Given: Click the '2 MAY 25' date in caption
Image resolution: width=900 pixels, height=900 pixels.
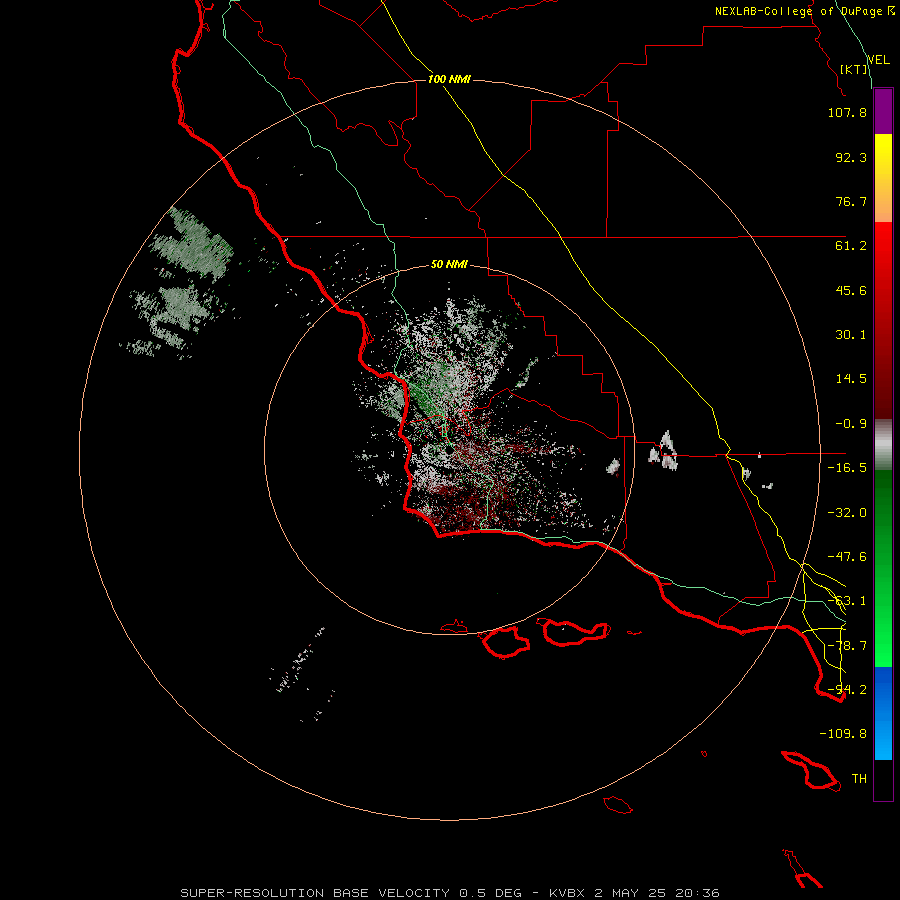Looking at the screenshot, I should tap(630, 893).
